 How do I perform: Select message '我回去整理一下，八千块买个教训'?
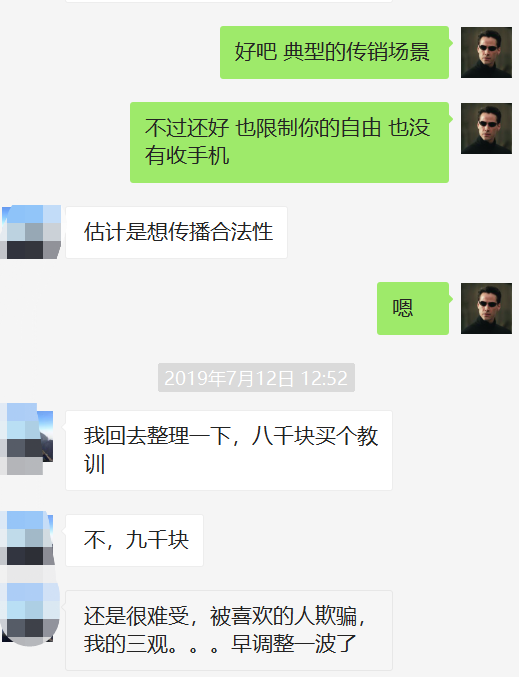coord(228,450)
